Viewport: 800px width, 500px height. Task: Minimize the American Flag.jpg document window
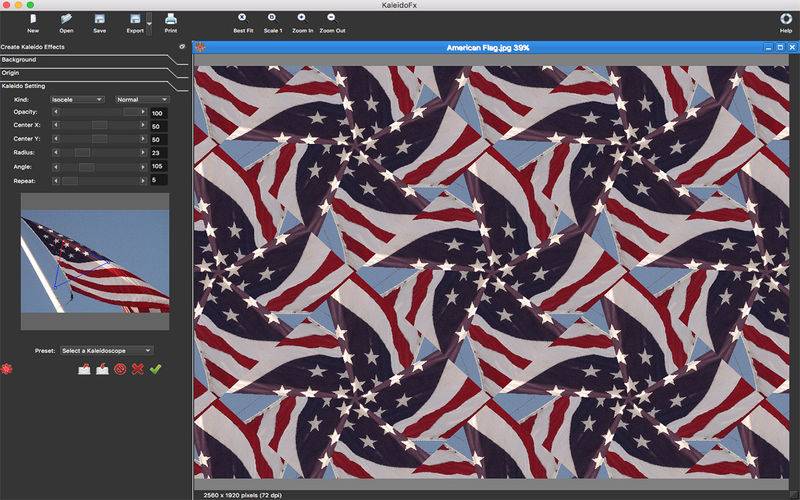click(x=768, y=47)
